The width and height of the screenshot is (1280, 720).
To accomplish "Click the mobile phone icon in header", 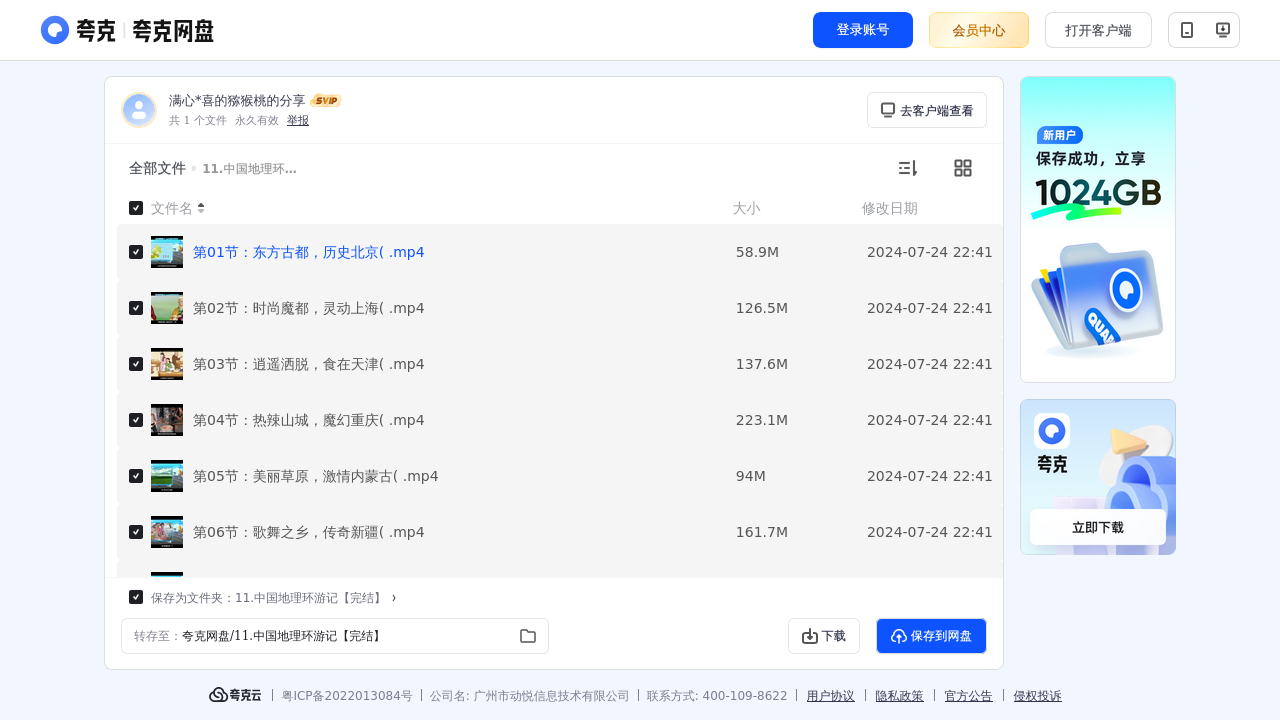I will [x=1187, y=30].
